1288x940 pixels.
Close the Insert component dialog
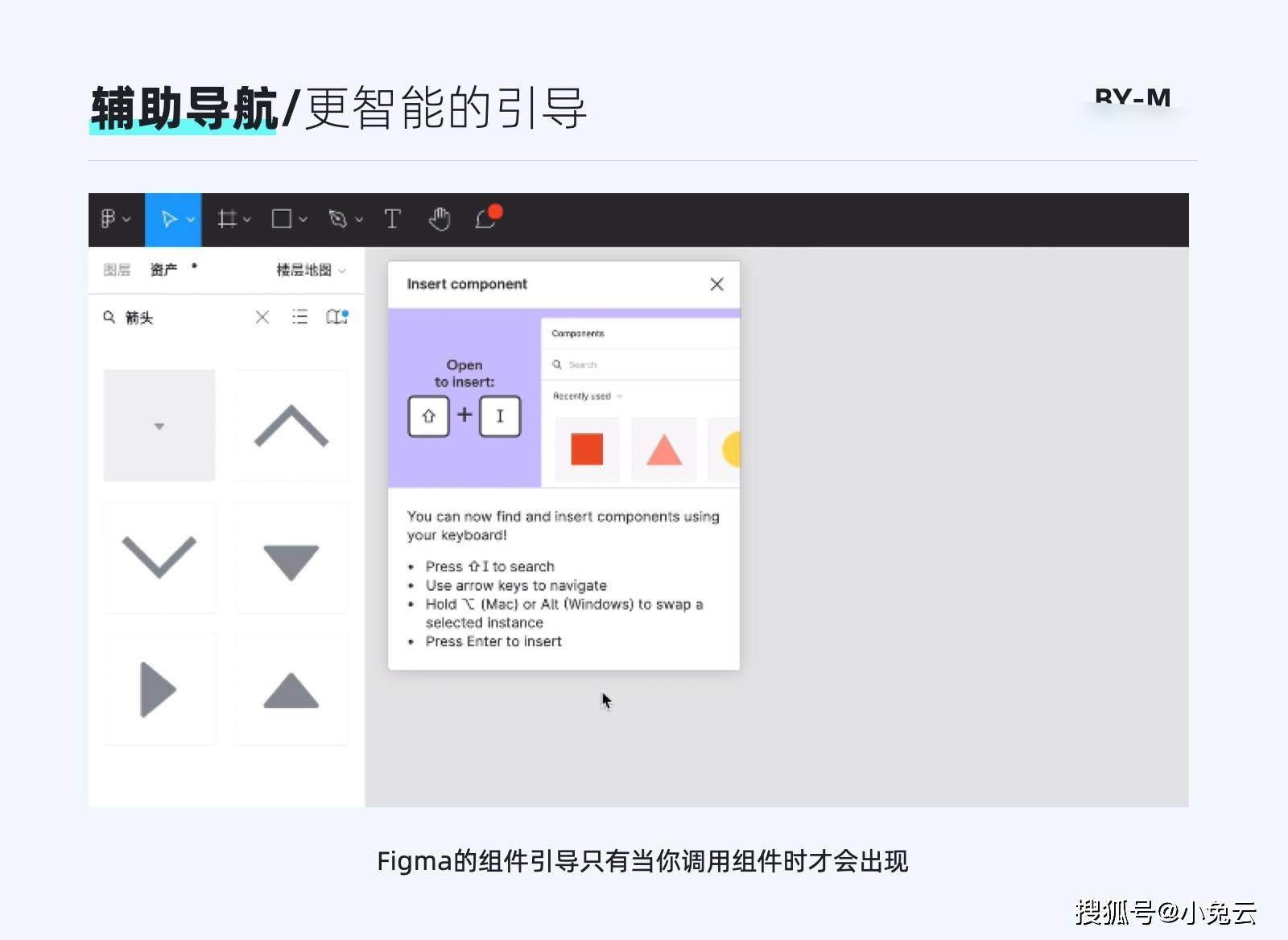click(x=717, y=284)
